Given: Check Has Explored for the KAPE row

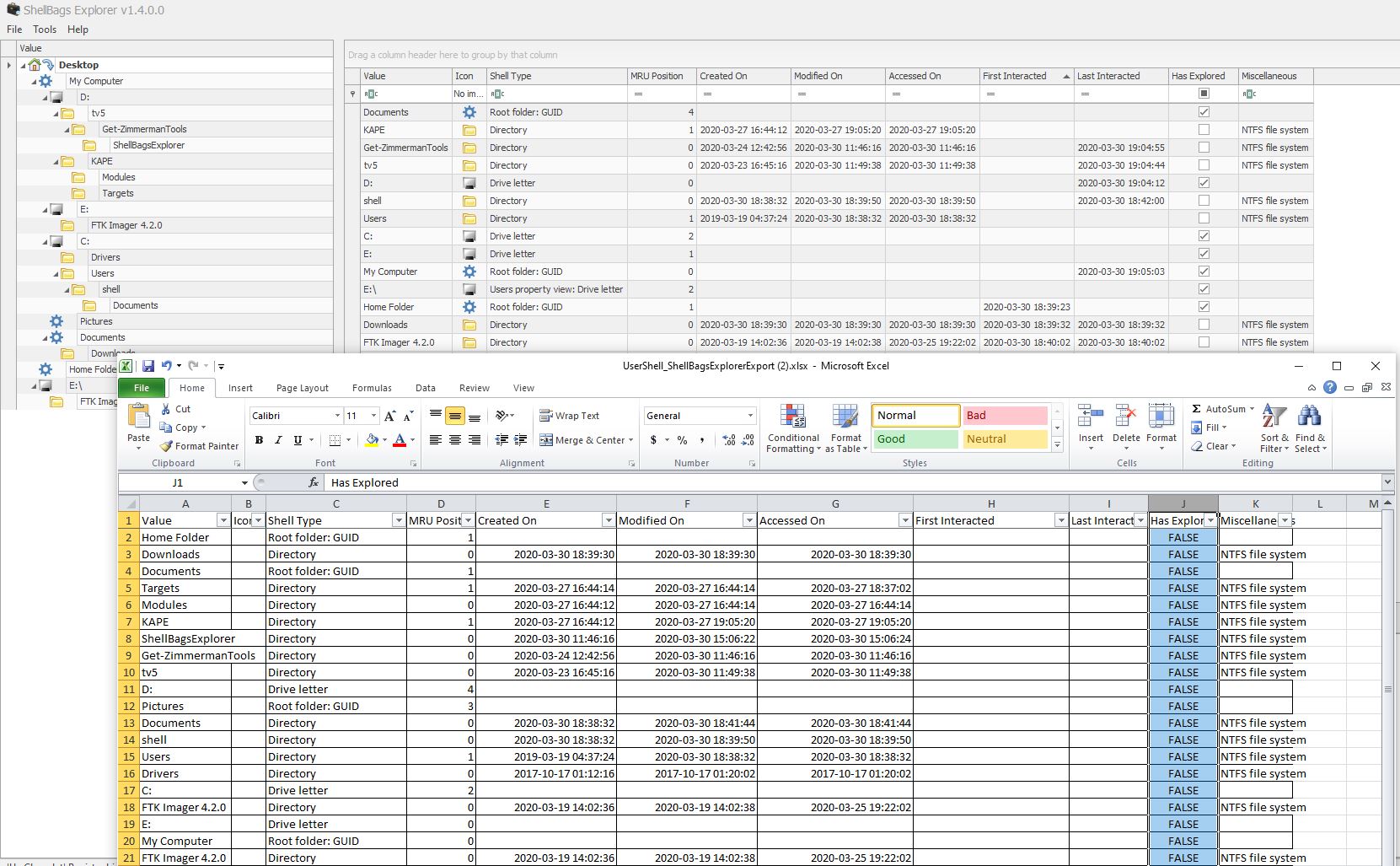Looking at the screenshot, I should pyautogui.click(x=1205, y=130).
